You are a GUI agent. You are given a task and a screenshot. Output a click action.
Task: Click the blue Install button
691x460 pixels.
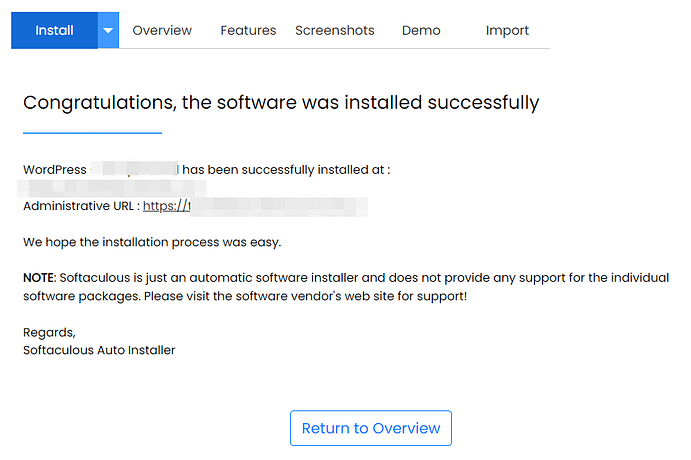[54, 30]
